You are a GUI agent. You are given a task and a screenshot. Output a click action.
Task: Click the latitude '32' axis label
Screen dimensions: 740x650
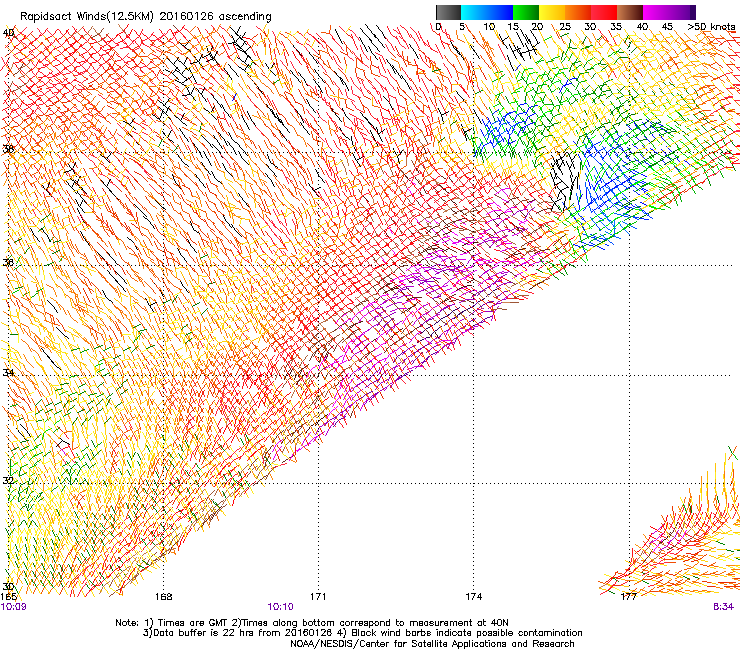pos(8,480)
